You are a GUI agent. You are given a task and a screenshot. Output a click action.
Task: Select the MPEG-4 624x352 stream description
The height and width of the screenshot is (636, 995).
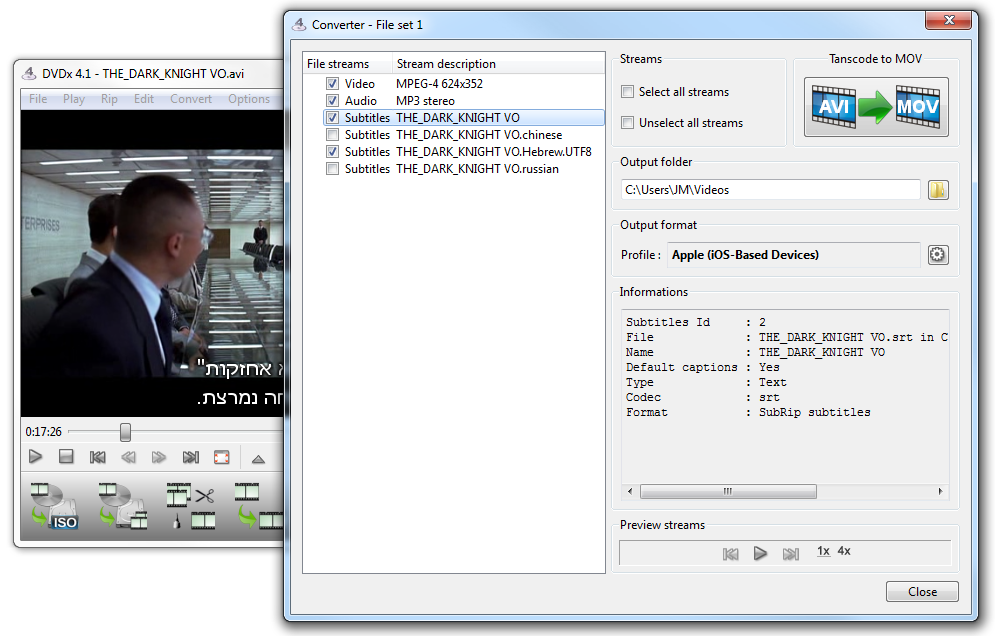point(439,84)
